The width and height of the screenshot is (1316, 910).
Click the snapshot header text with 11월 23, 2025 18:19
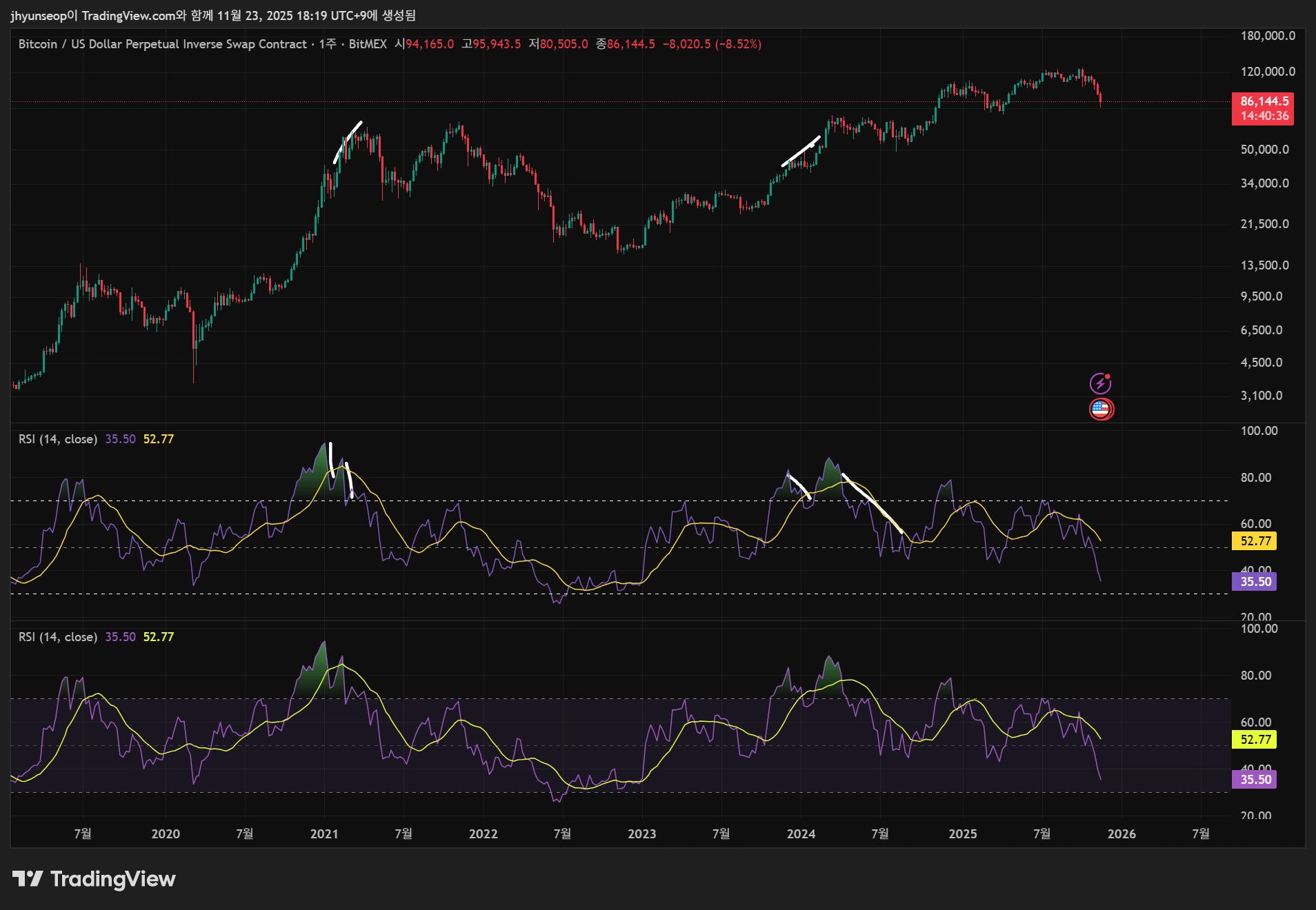click(212, 16)
